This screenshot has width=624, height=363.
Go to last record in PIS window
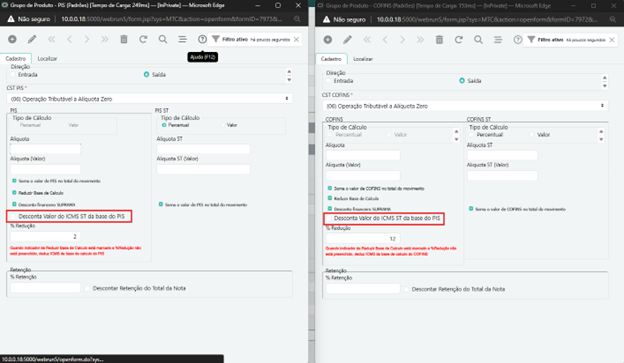(105, 39)
